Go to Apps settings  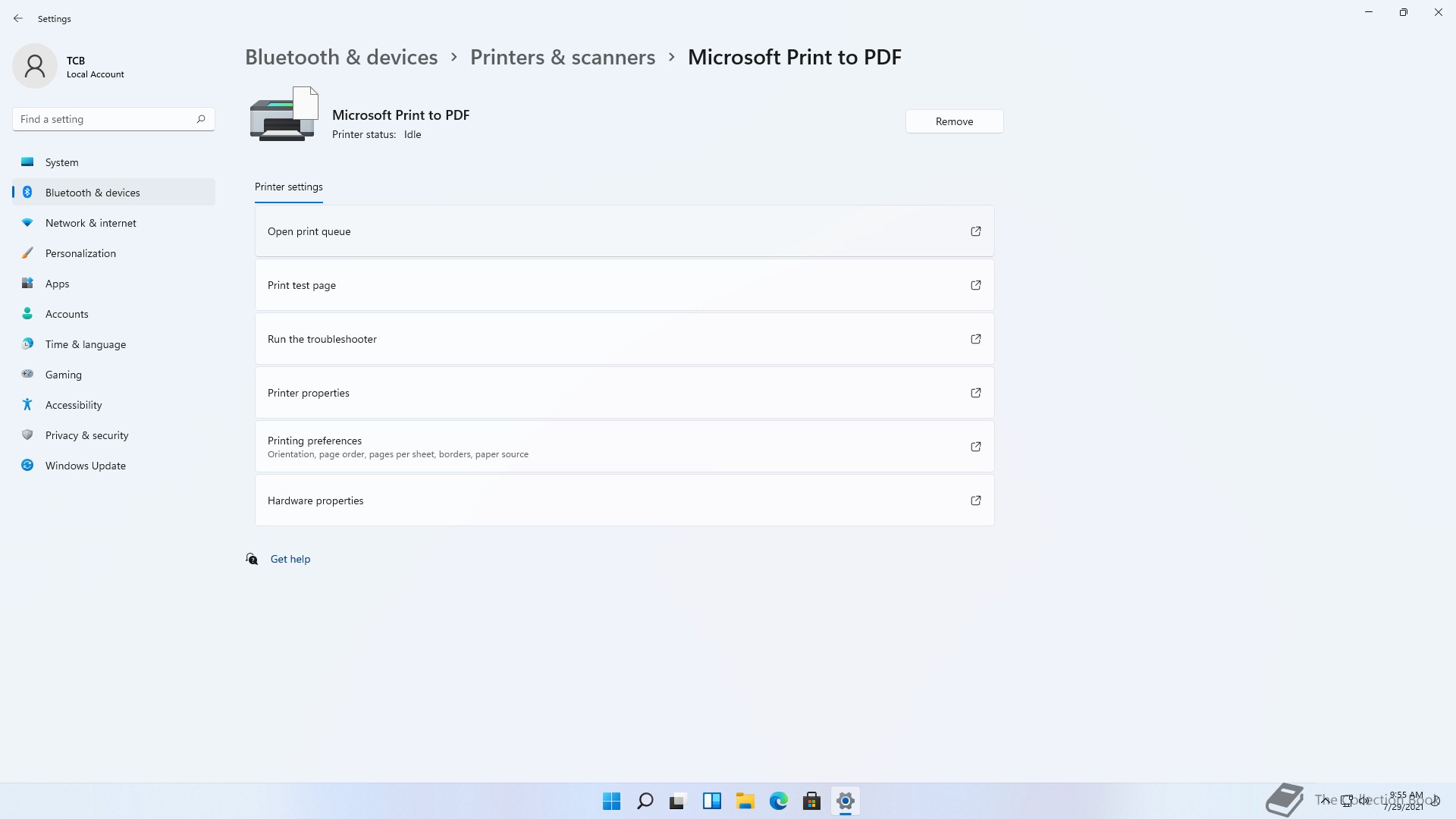[114, 283]
